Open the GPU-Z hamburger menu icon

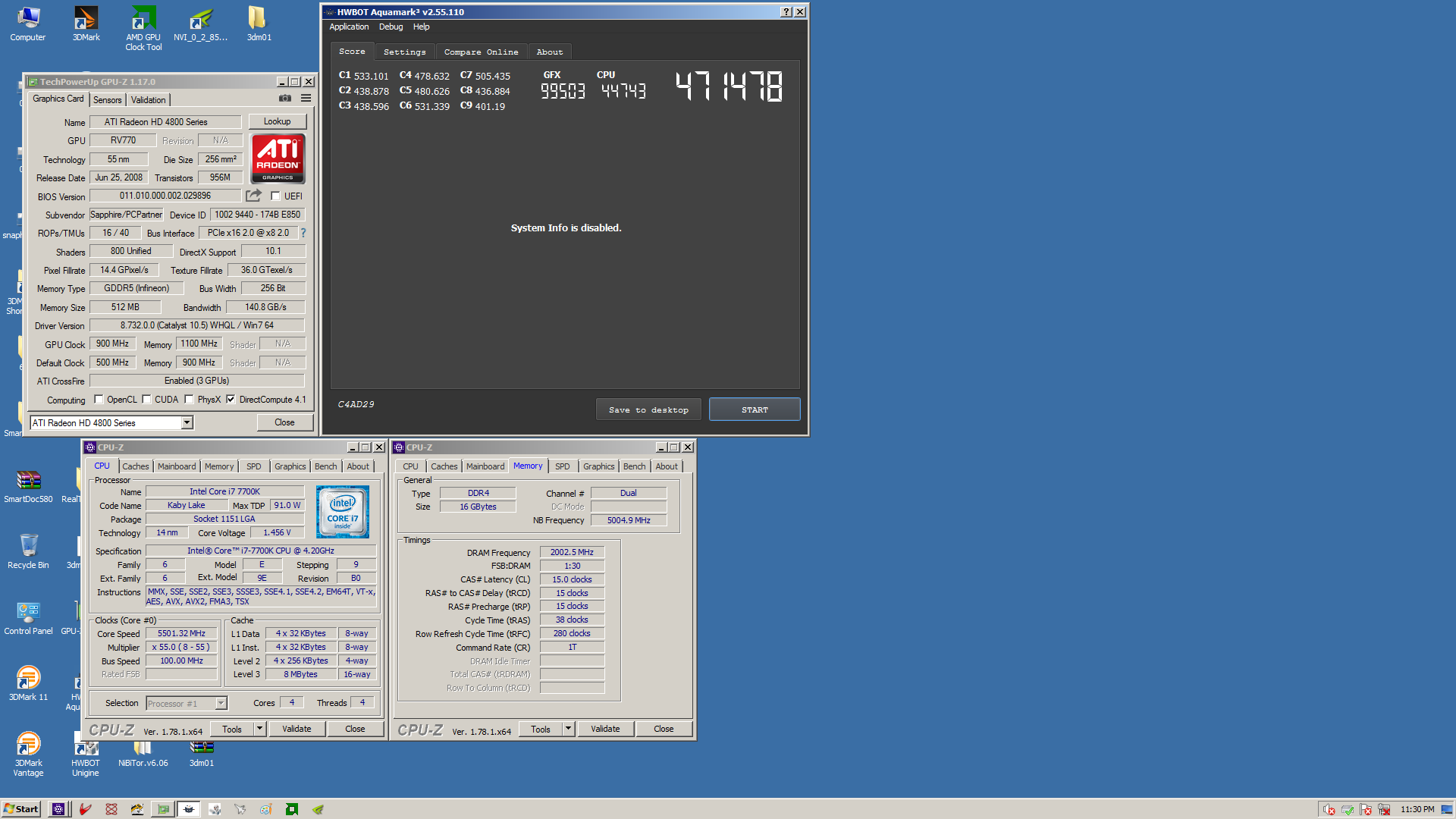[x=306, y=99]
